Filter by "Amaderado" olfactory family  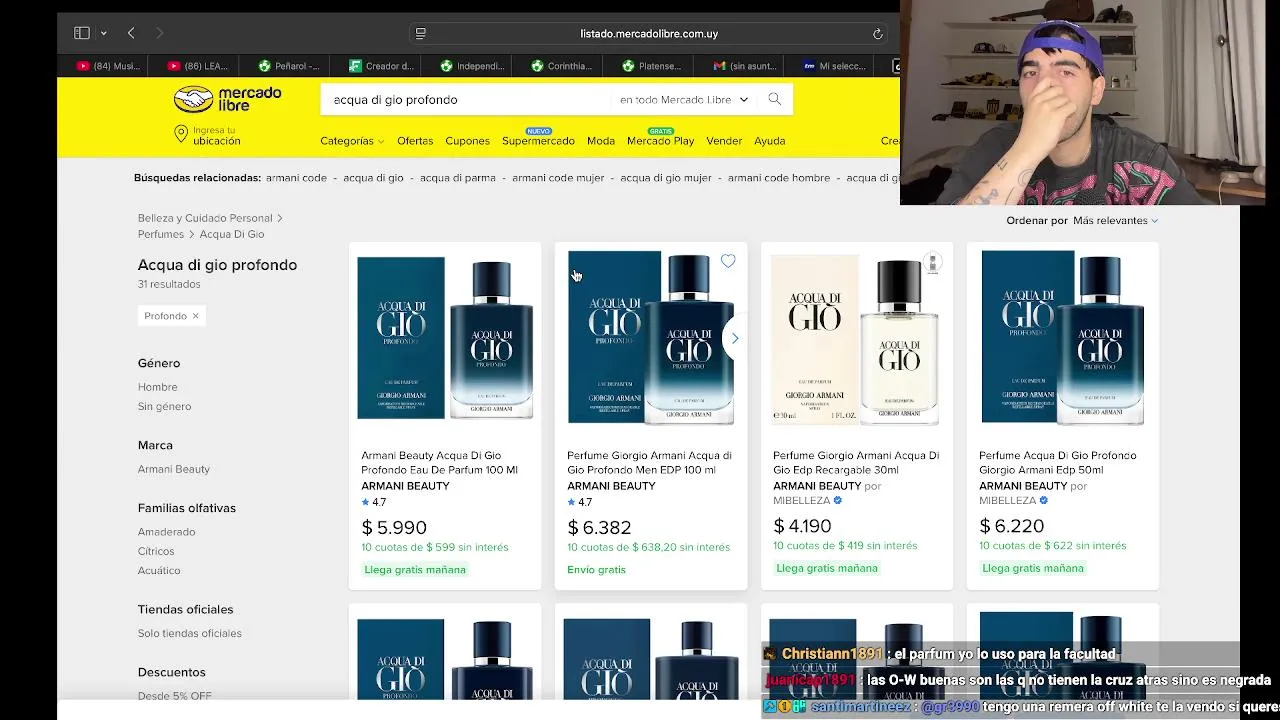(x=167, y=532)
